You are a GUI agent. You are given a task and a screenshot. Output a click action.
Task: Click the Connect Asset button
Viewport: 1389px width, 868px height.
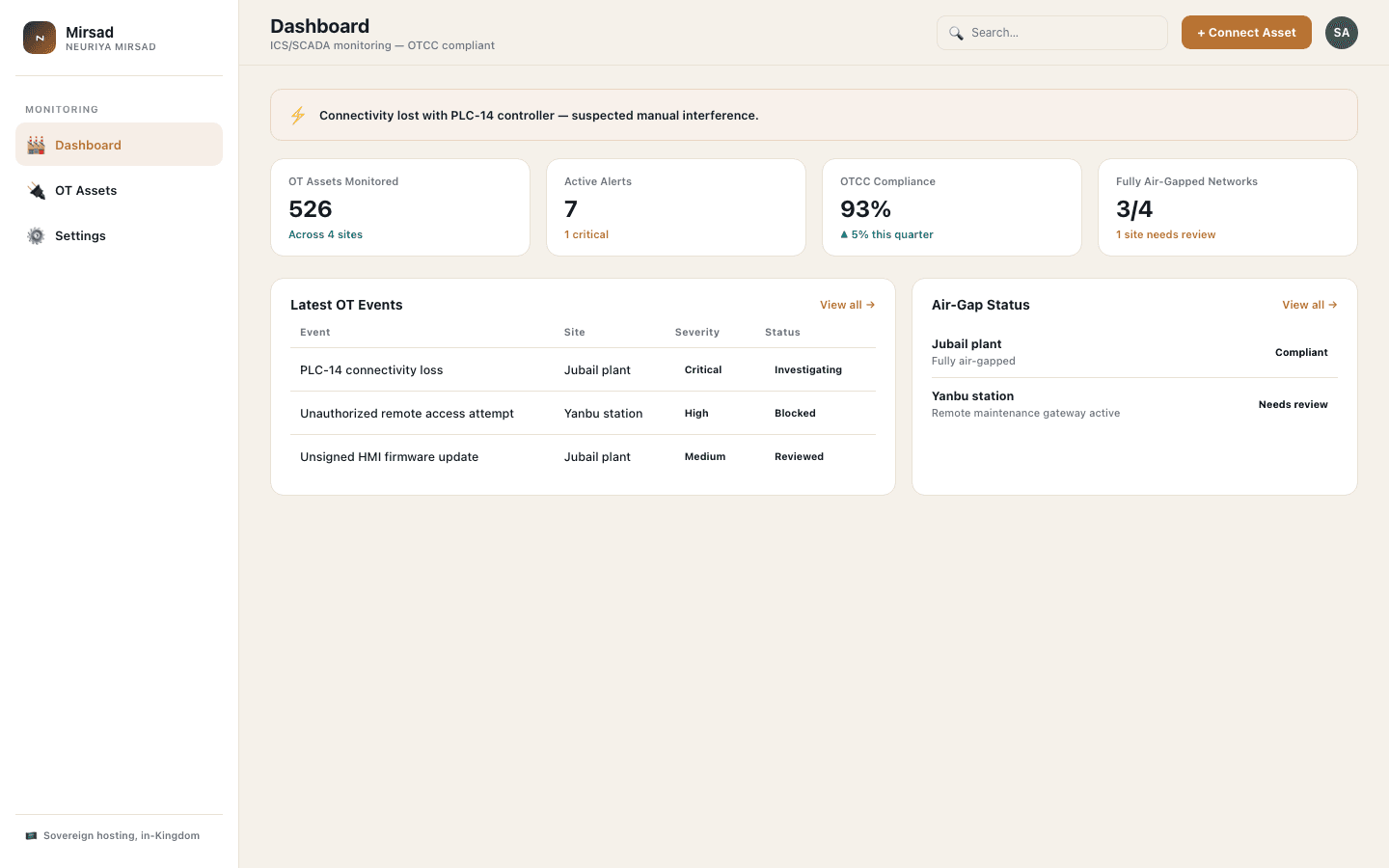[1246, 33]
